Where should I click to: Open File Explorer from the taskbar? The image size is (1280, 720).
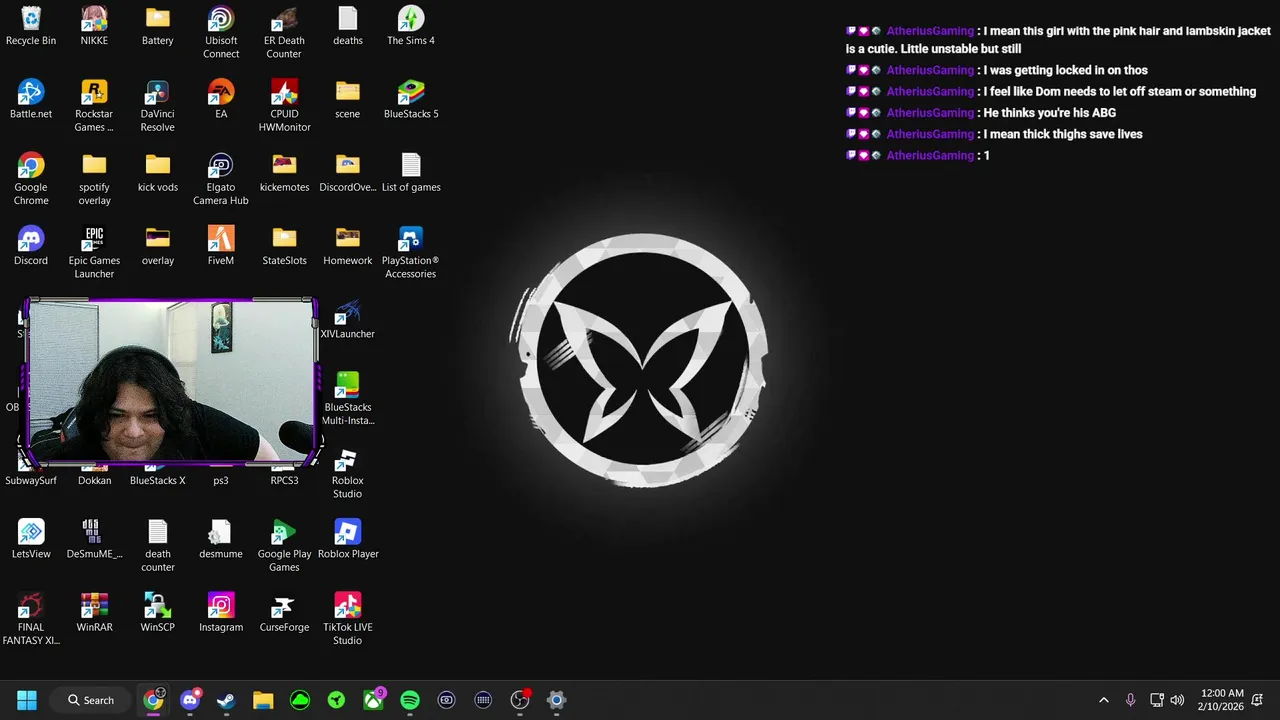(263, 700)
